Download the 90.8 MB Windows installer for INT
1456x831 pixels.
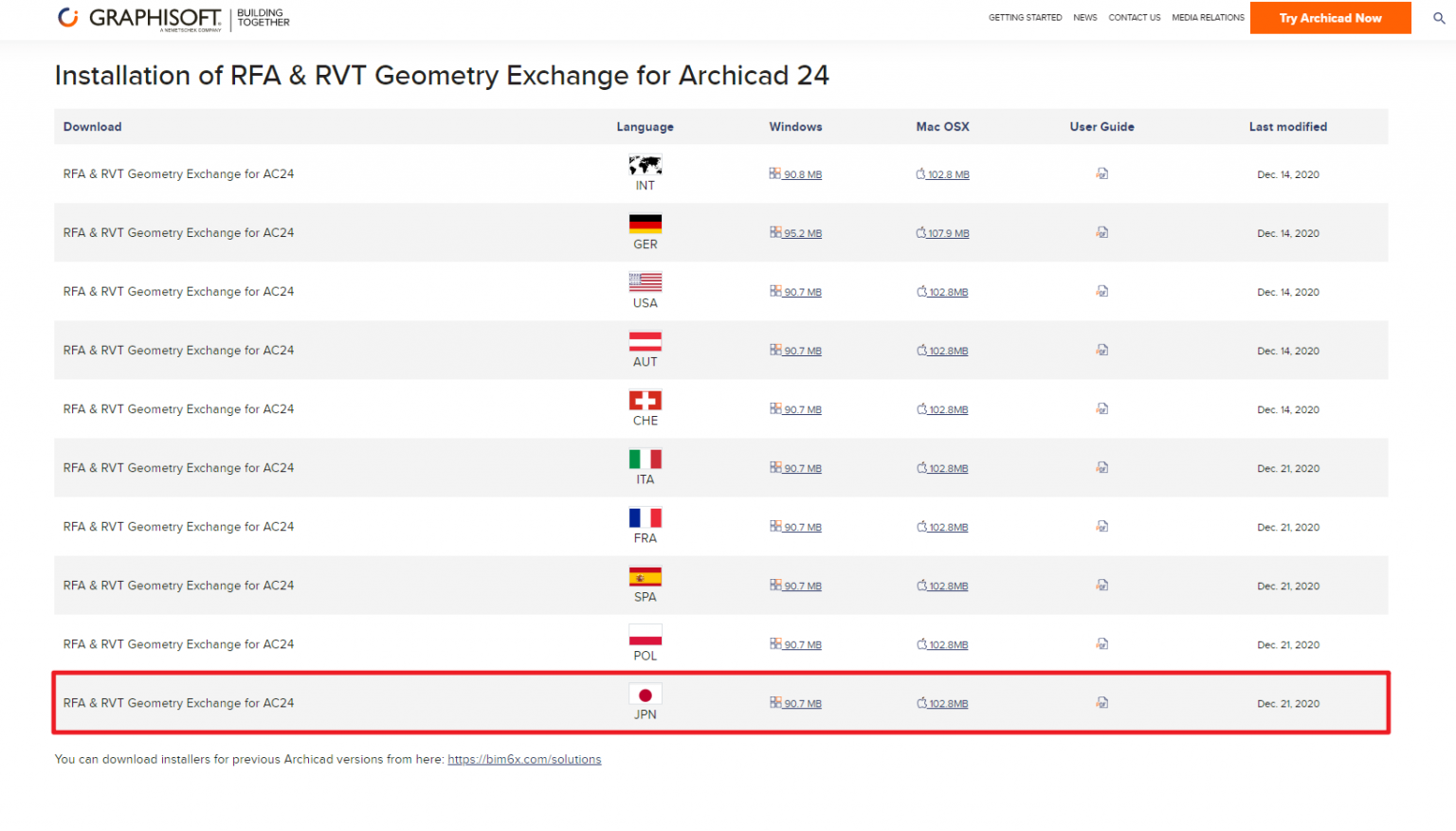coord(802,173)
